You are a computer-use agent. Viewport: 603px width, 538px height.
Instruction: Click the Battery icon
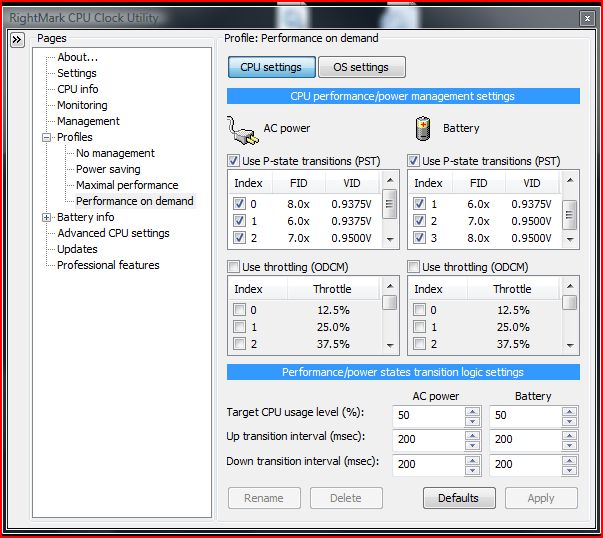(423, 128)
